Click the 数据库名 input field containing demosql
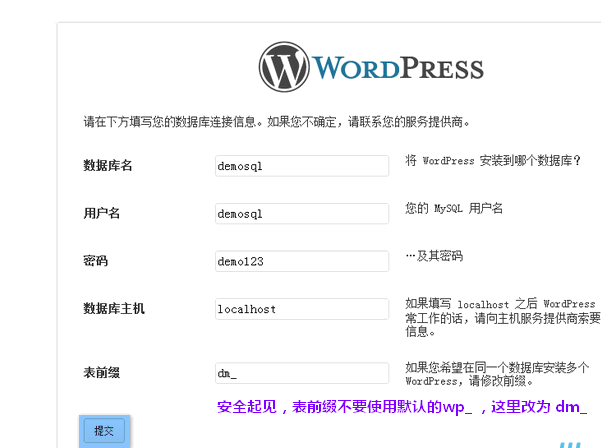This screenshot has width=601, height=448. tap(302, 166)
